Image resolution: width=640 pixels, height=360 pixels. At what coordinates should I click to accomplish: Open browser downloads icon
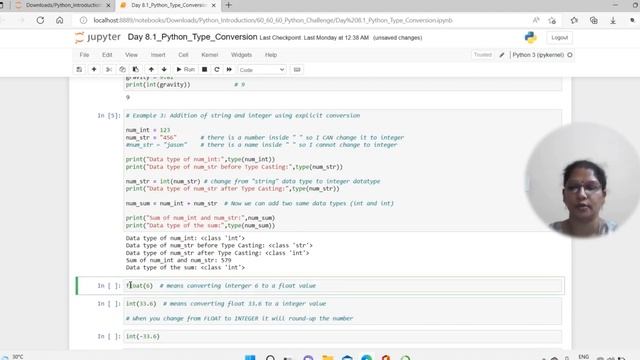tap(613, 20)
